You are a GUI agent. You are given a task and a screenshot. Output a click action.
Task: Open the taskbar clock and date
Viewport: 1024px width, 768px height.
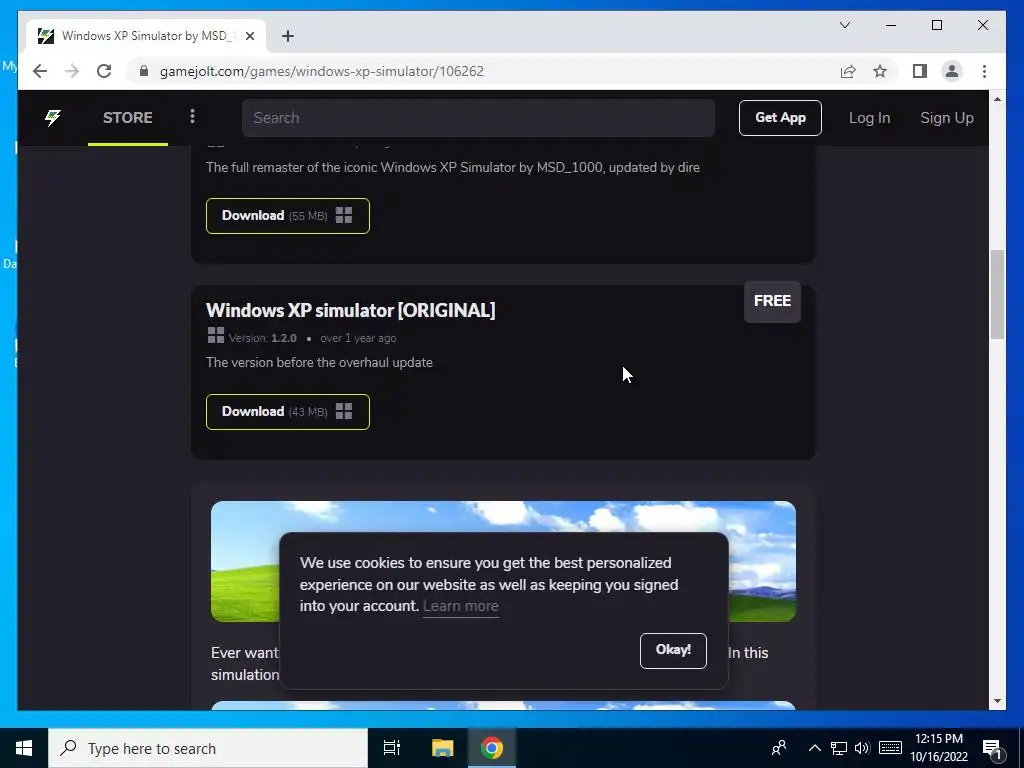938,748
